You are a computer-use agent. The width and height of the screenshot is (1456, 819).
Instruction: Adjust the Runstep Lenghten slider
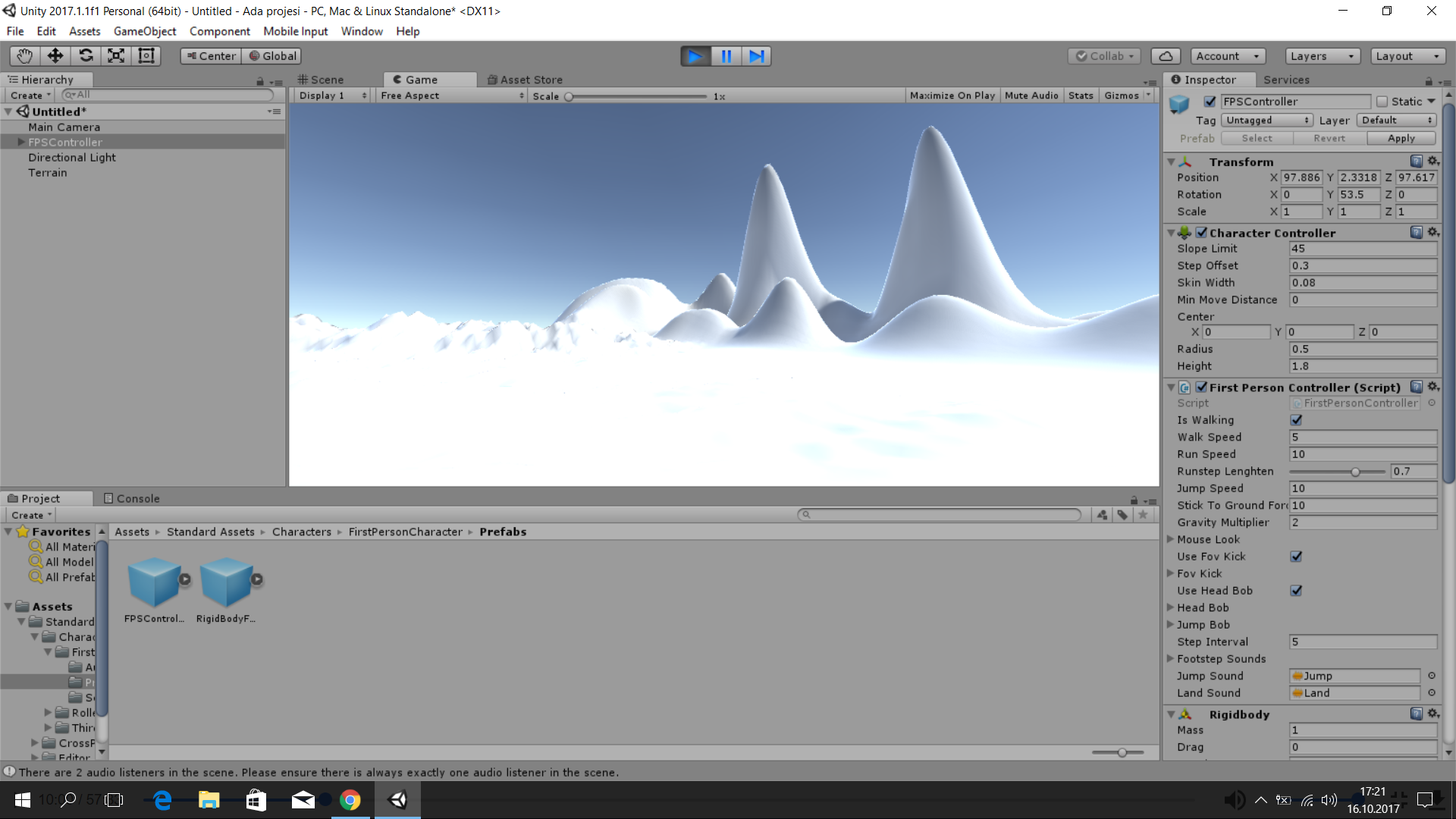tap(1355, 472)
